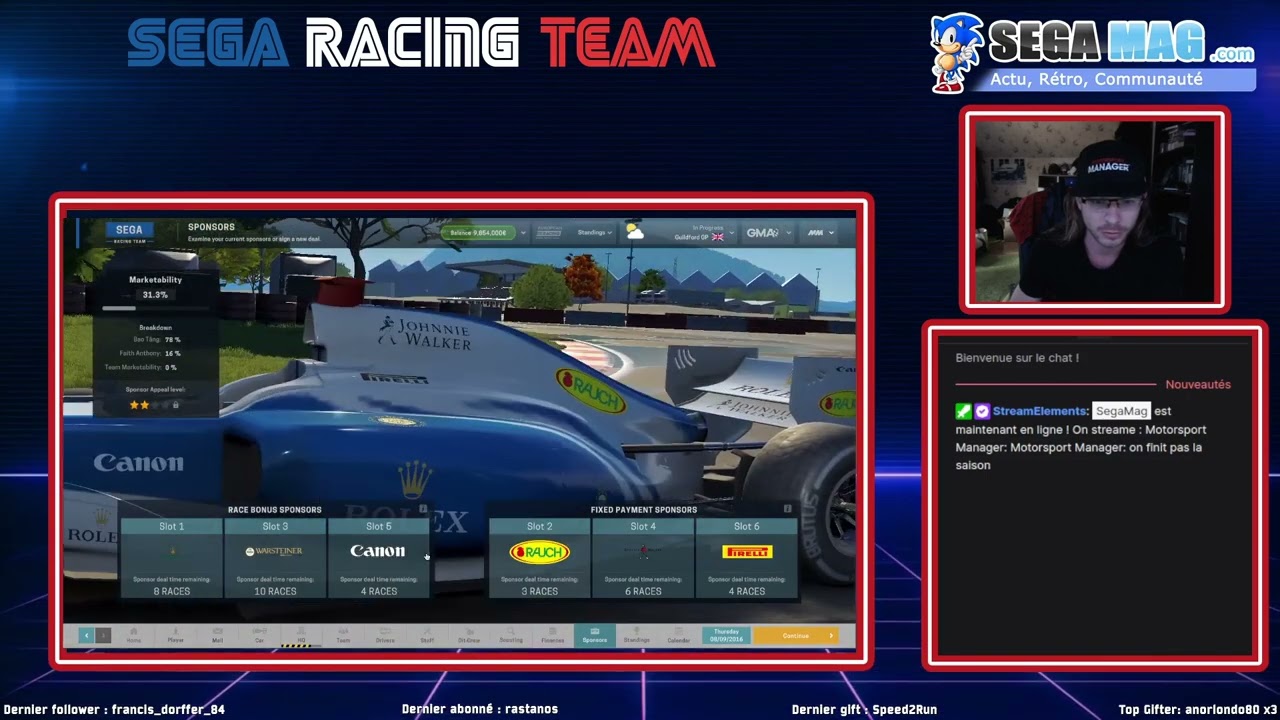Select Slot 3 Warsteiner sponsor card
Viewport: 1280px width, 720px height.
(x=275, y=558)
